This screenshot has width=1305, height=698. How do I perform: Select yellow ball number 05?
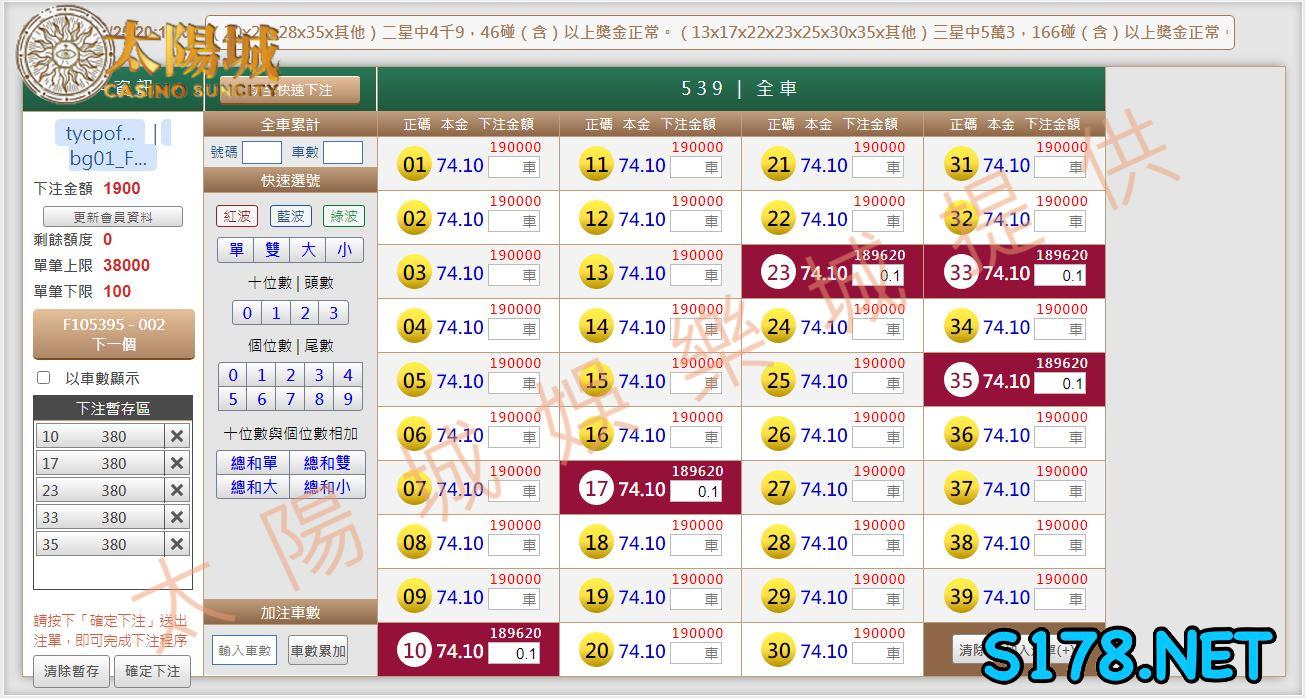(414, 381)
